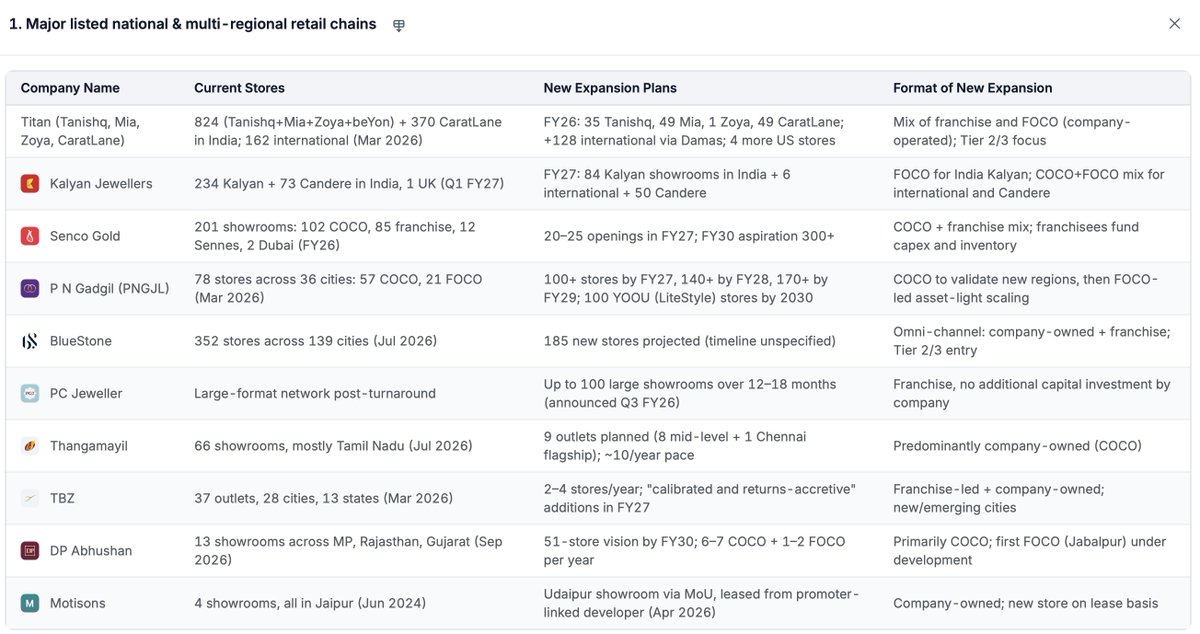
Task: Click the "Format of New Expansion" column header
Action: pos(973,88)
